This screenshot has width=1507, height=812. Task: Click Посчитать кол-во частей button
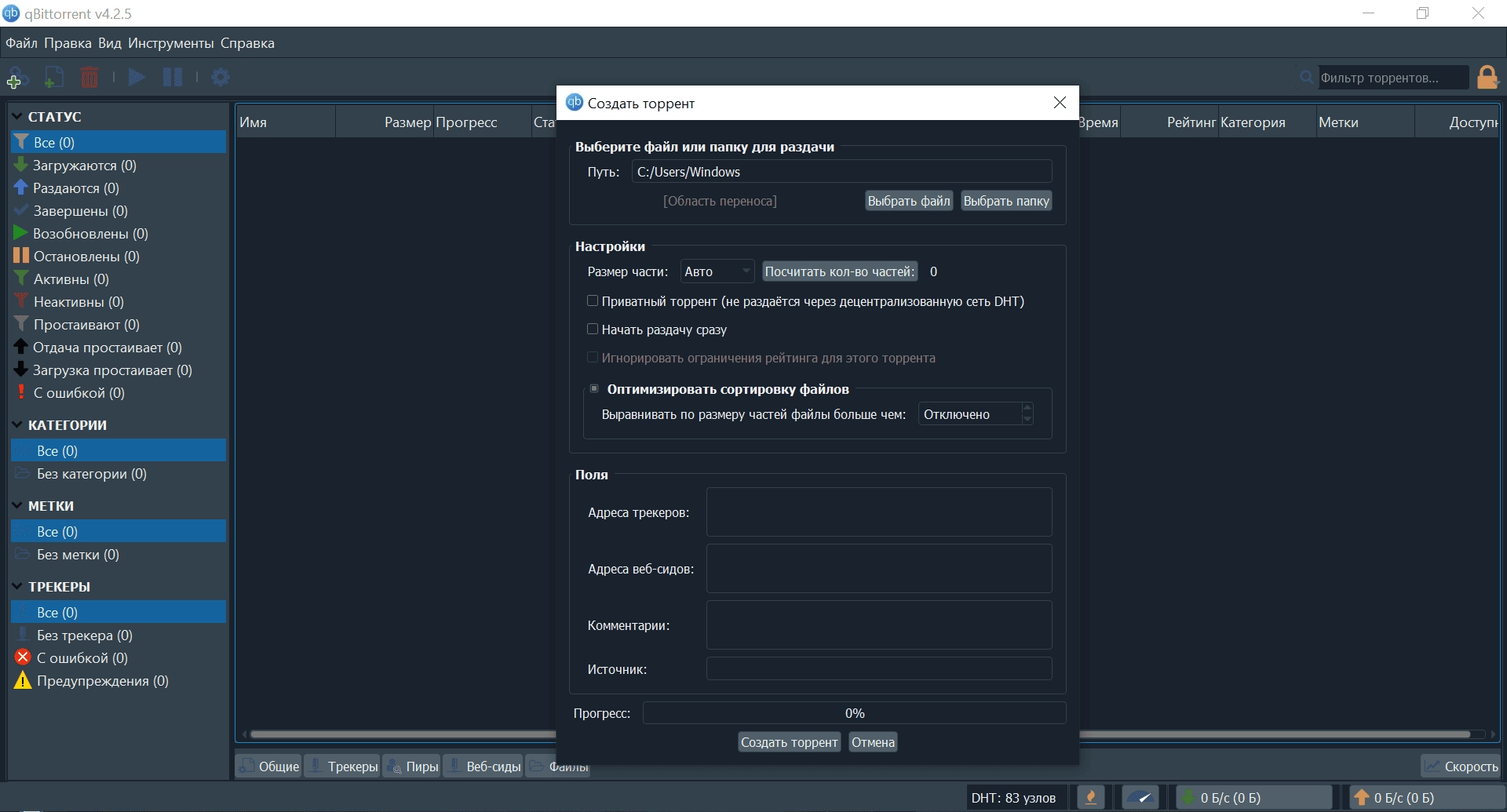pos(840,271)
